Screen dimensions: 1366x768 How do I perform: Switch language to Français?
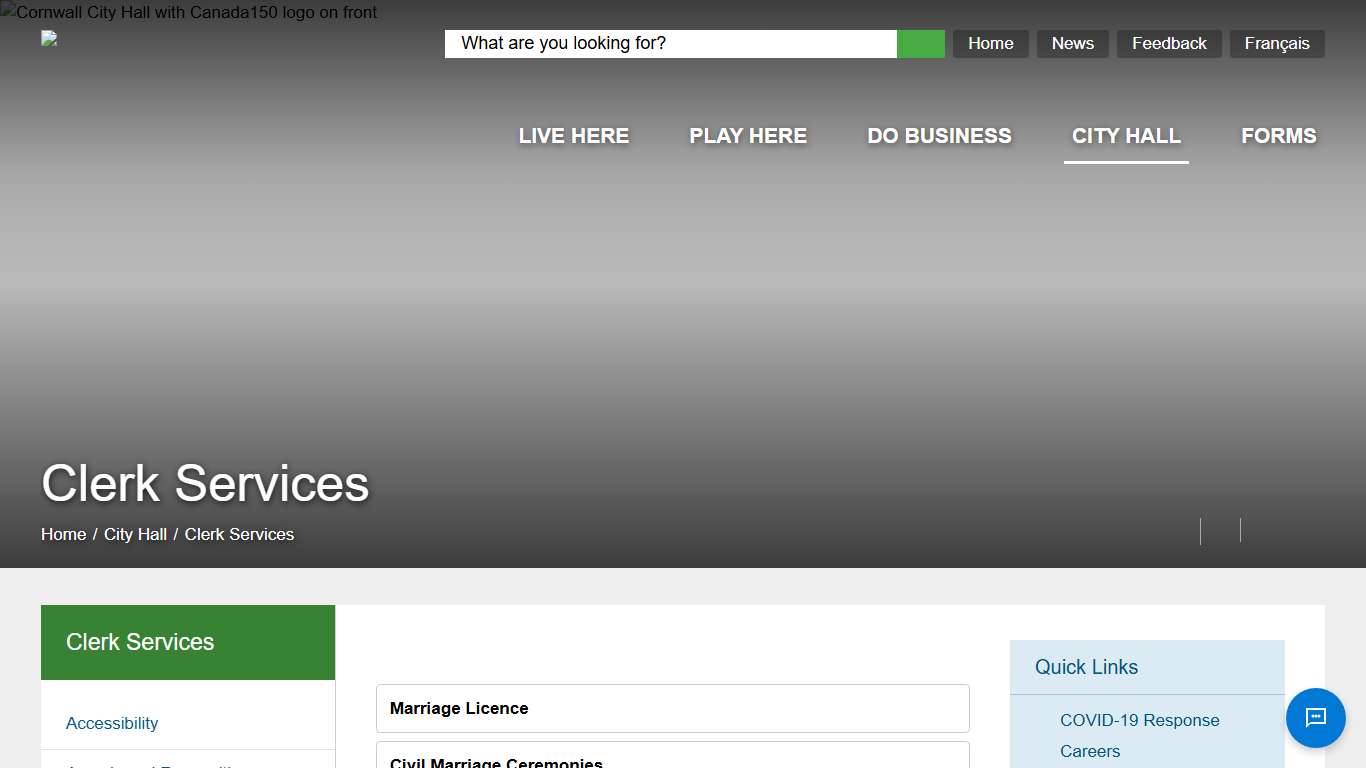[1276, 44]
